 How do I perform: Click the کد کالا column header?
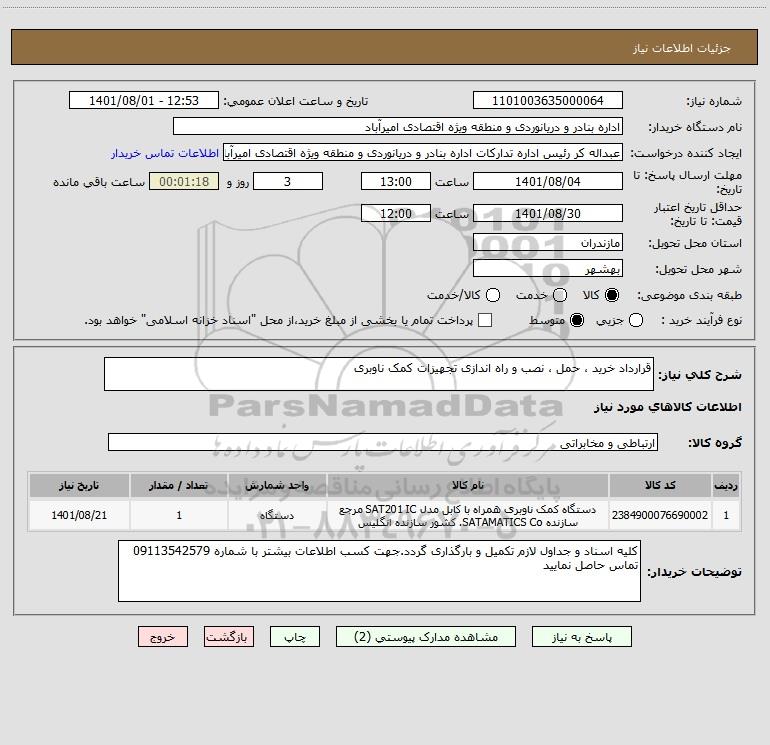coord(660,485)
